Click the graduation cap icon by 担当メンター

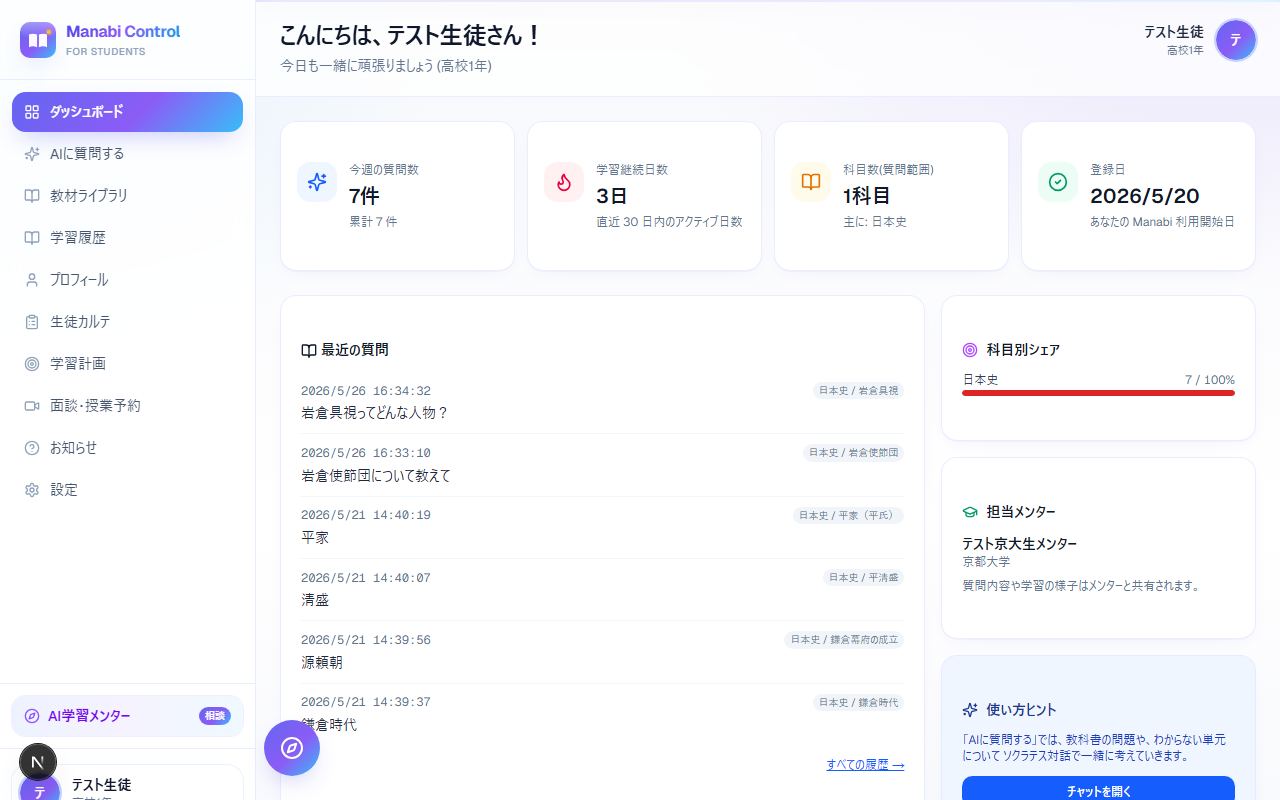click(x=970, y=512)
